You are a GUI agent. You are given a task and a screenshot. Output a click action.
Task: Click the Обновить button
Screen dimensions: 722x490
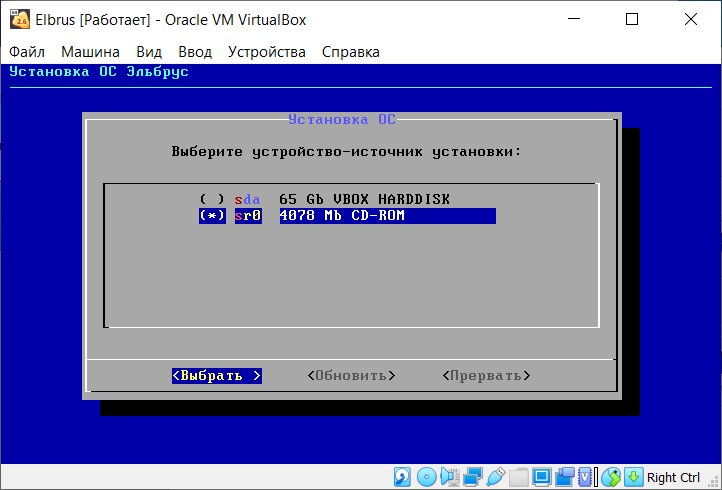351,376
